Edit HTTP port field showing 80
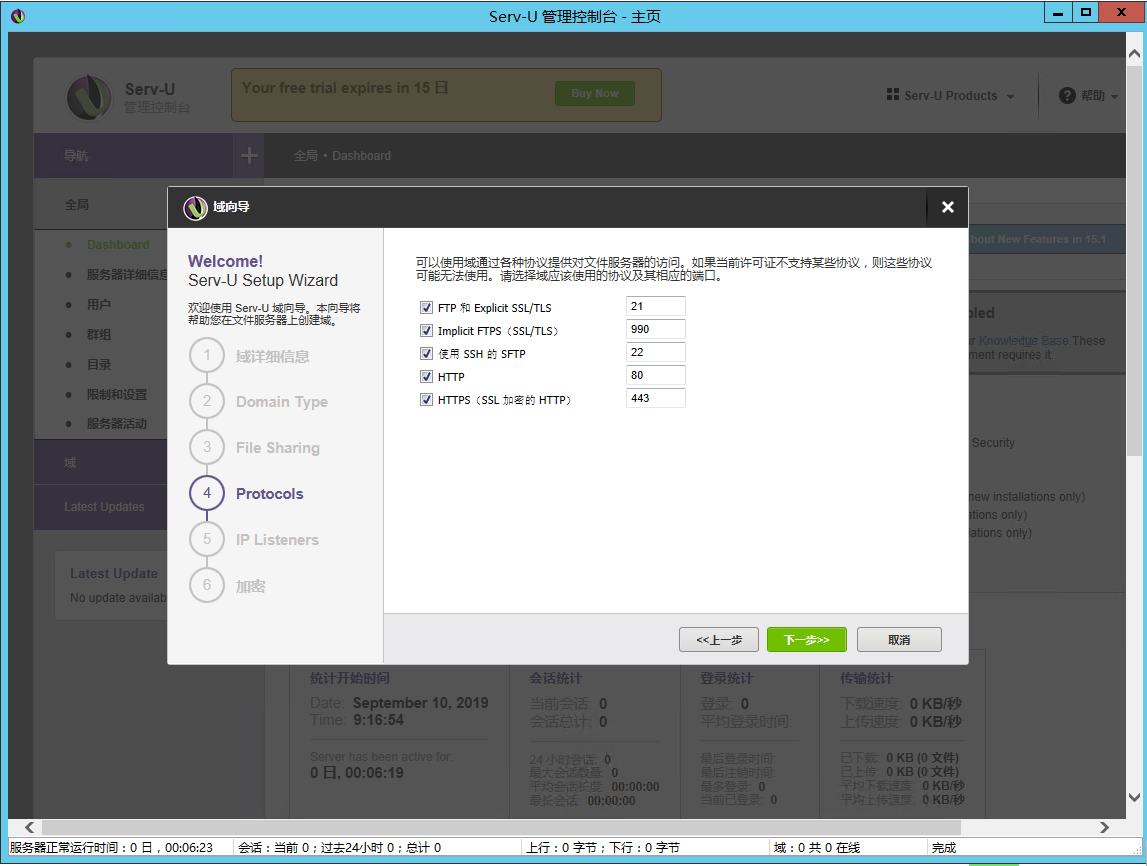The height and width of the screenshot is (866, 1147). [655, 375]
